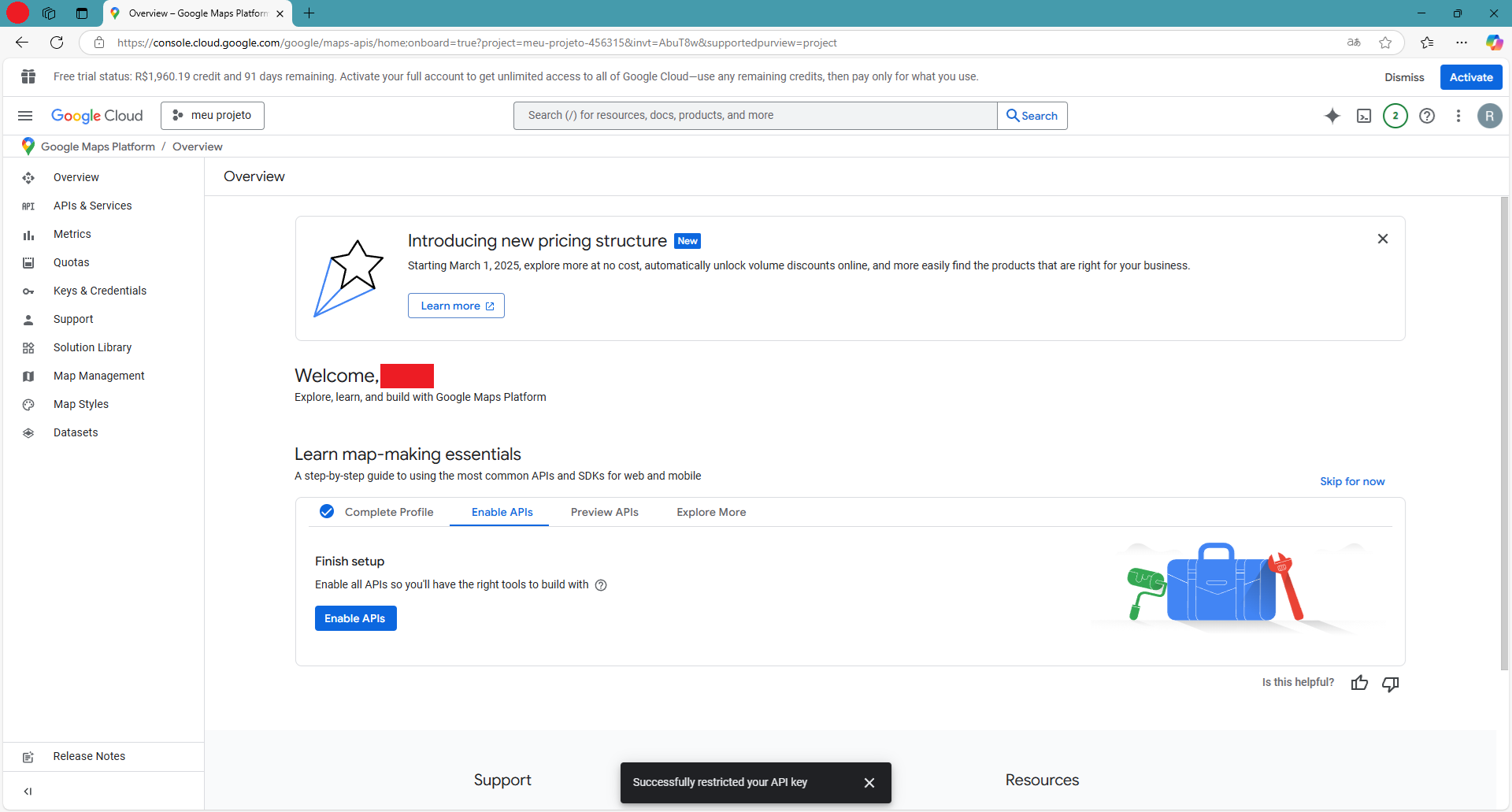
Task: Switch to the Preview APIs tab
Action: 604,512
